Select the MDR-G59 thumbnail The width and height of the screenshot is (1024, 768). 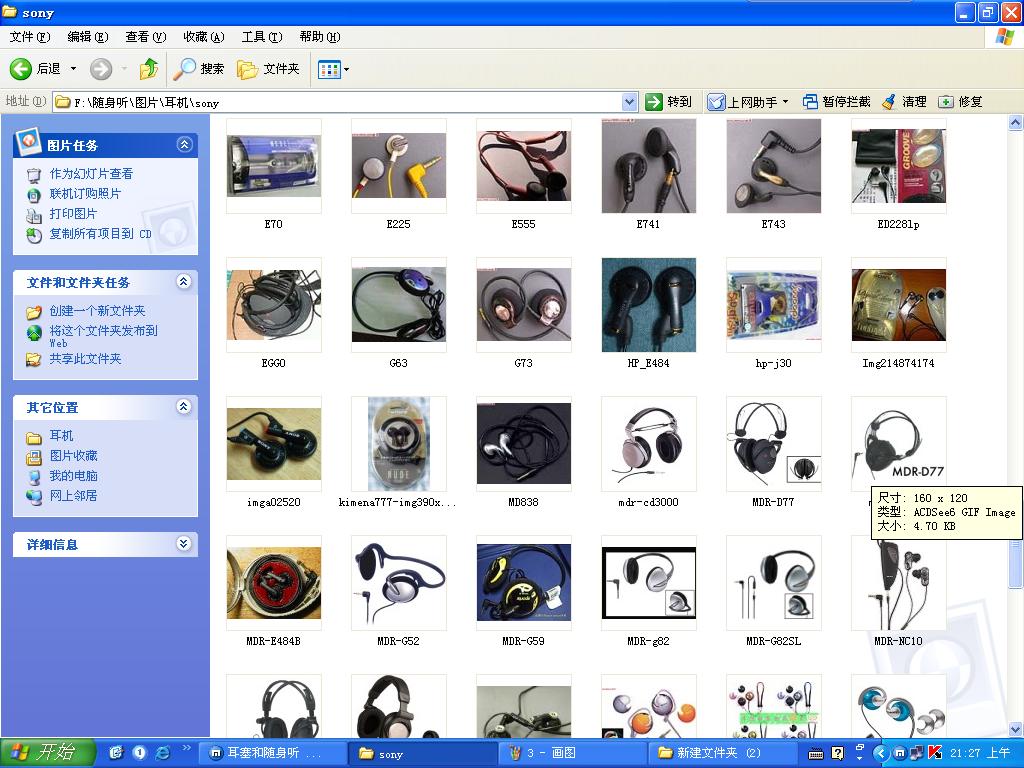pos(524,583)
